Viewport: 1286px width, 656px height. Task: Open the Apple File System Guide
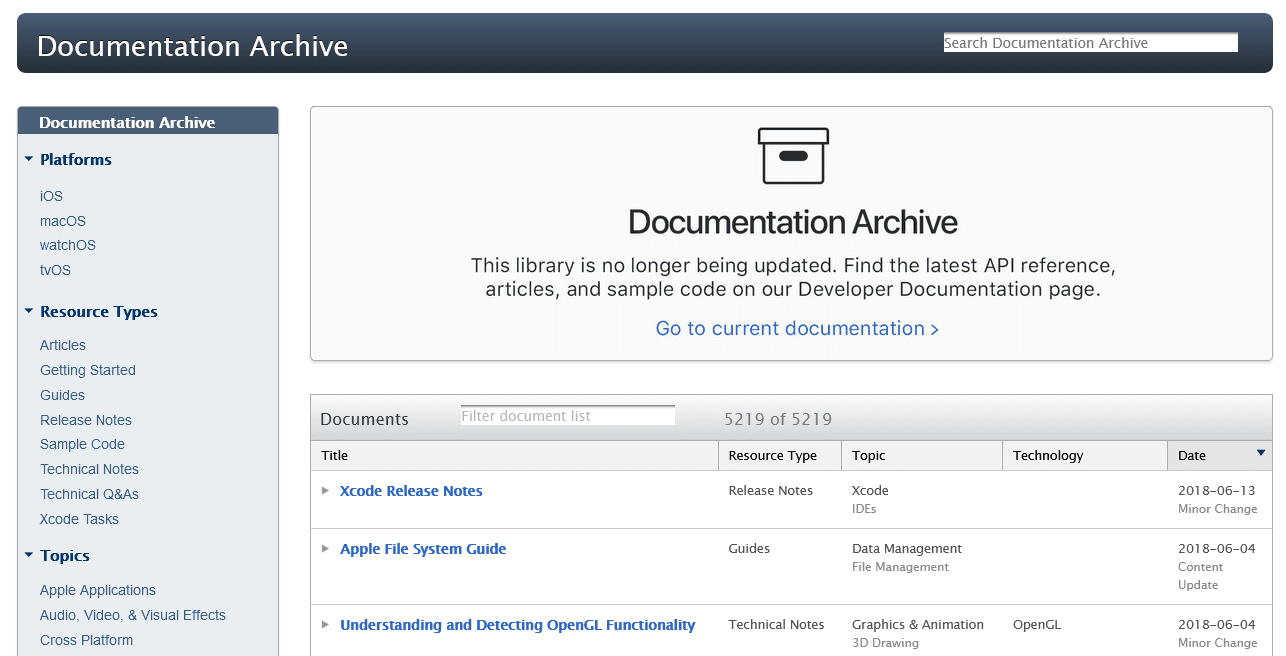(x=423, y=549)
